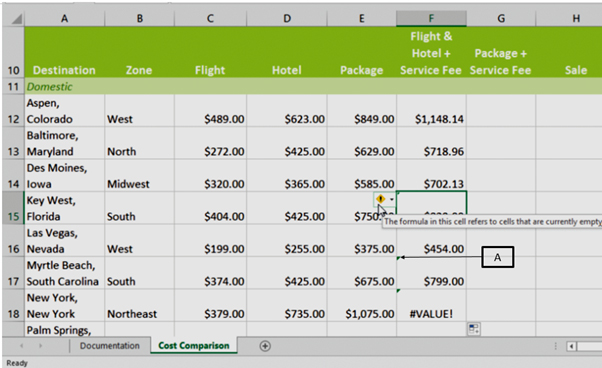
Task: Select the Cost Comparison sheet tab
Action: (194, 345)
